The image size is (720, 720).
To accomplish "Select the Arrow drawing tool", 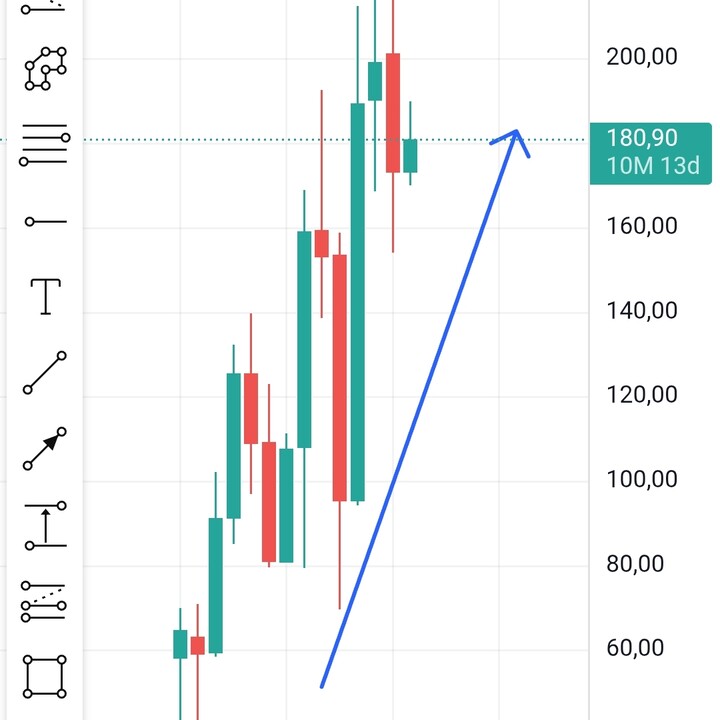I will [45, 449].
